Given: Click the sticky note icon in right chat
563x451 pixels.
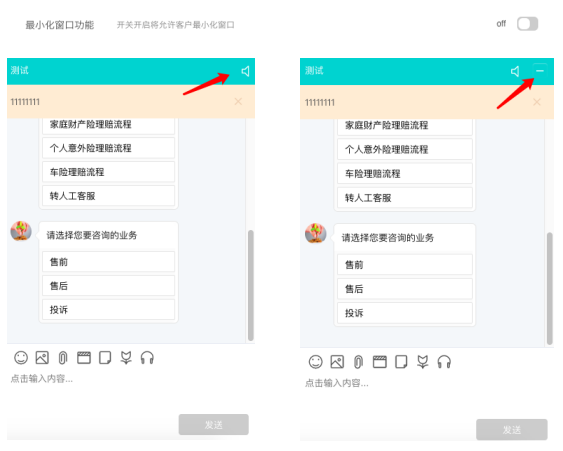Looking at the screenshot, I should pos(401,362).
